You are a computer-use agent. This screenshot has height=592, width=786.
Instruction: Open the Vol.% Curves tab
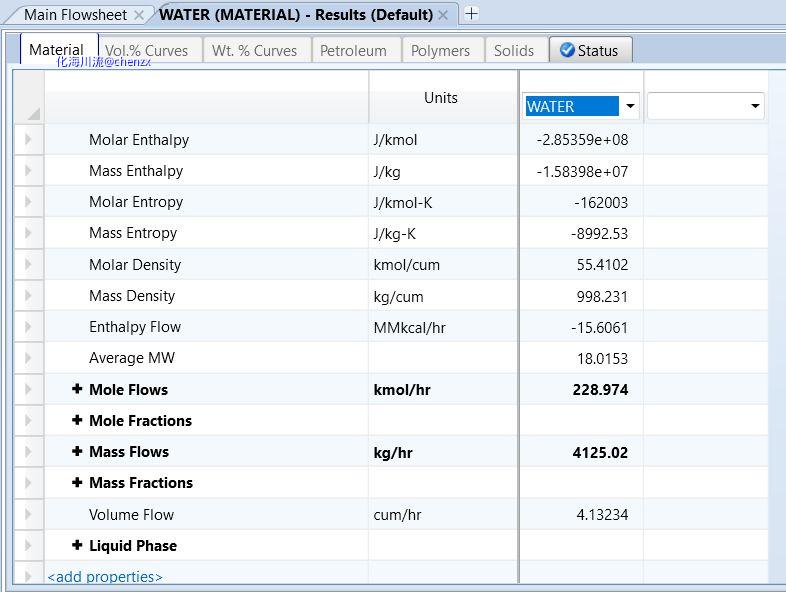coord(146,51)
